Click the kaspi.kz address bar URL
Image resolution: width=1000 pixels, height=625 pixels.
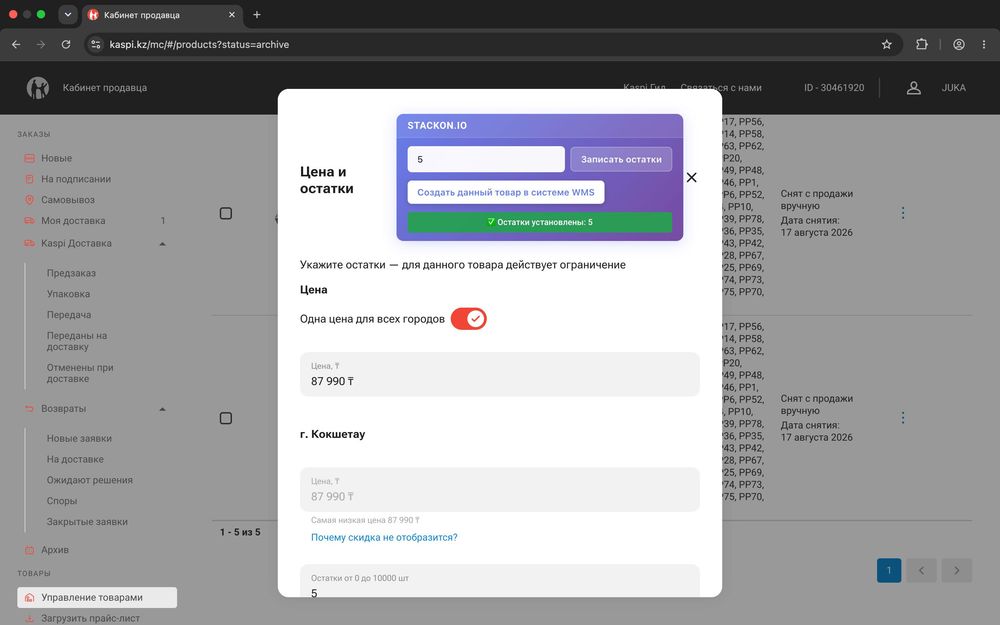pyautogui.click(x=199, y=45)
